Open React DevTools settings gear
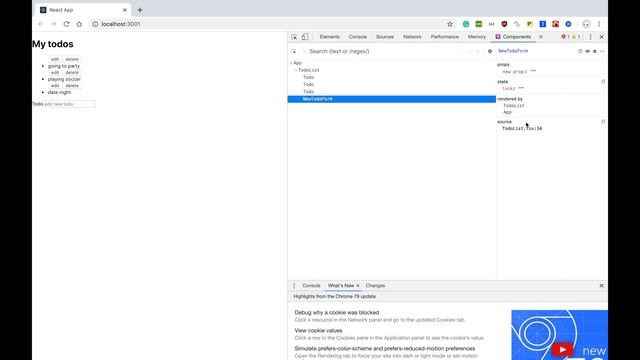The image size is (640, 360). (x=490, y=51)
